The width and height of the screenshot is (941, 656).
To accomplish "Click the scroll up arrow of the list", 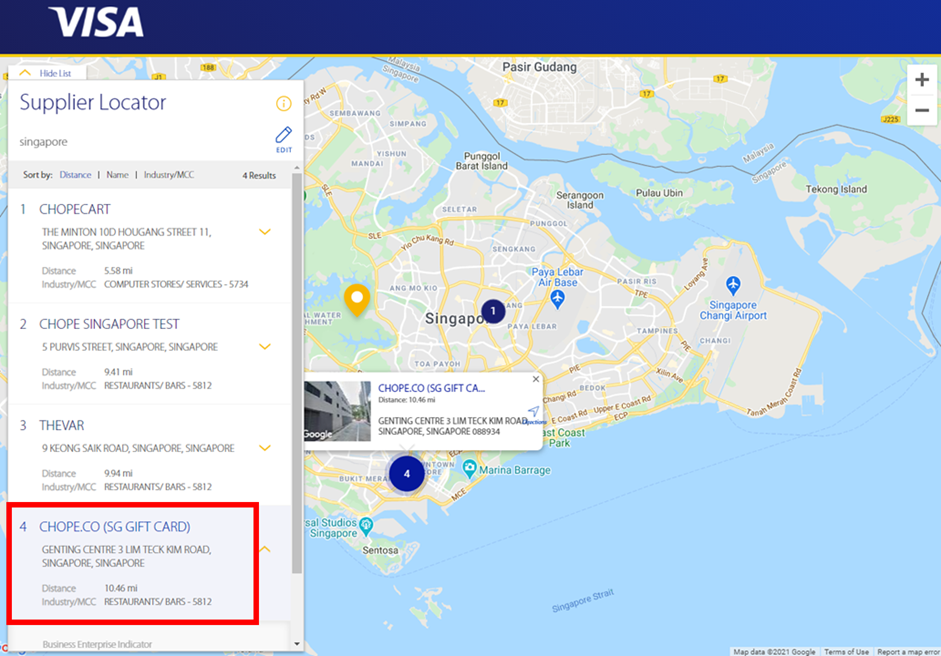I will (x=297, y=167).
